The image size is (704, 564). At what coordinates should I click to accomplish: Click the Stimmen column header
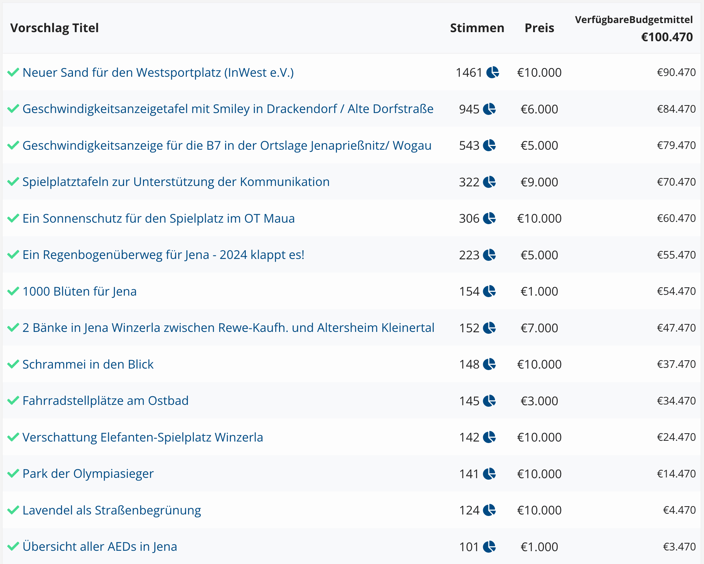pos(477,28)
